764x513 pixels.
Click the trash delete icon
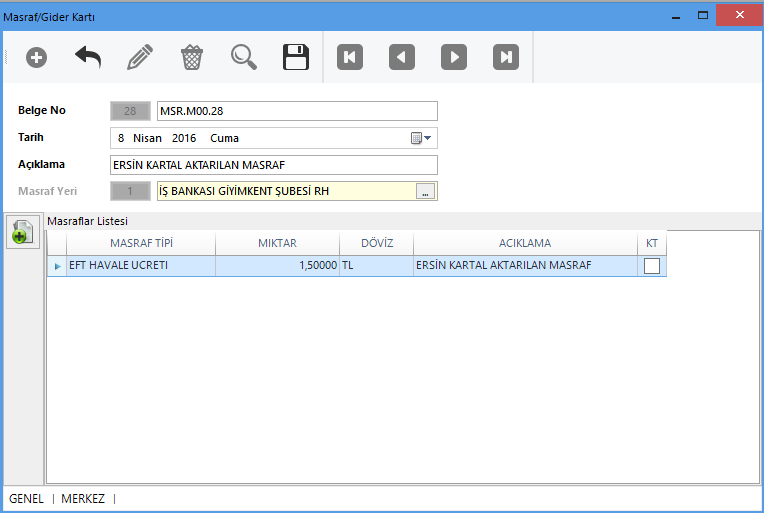pos(192,57)
